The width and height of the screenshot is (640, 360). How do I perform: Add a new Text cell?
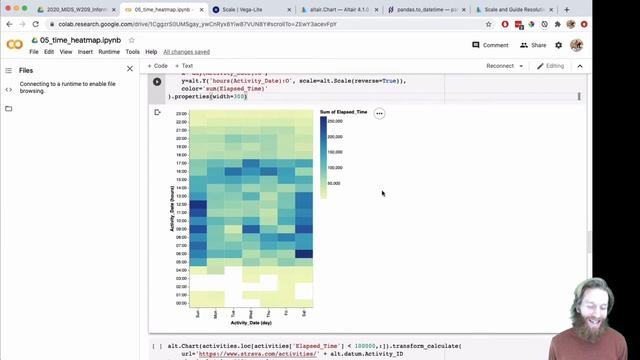[x=184, y=66]
